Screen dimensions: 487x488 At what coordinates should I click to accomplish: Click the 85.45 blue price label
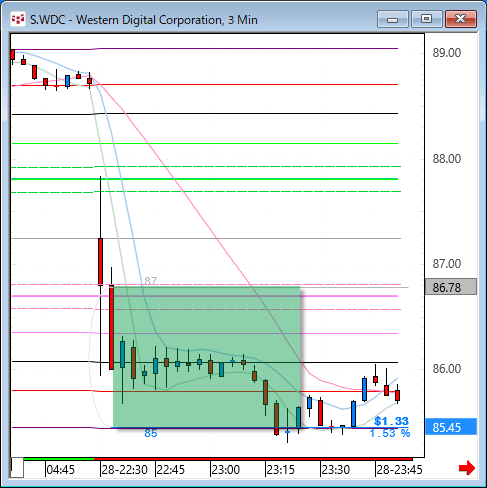click(x=451, y=427)
